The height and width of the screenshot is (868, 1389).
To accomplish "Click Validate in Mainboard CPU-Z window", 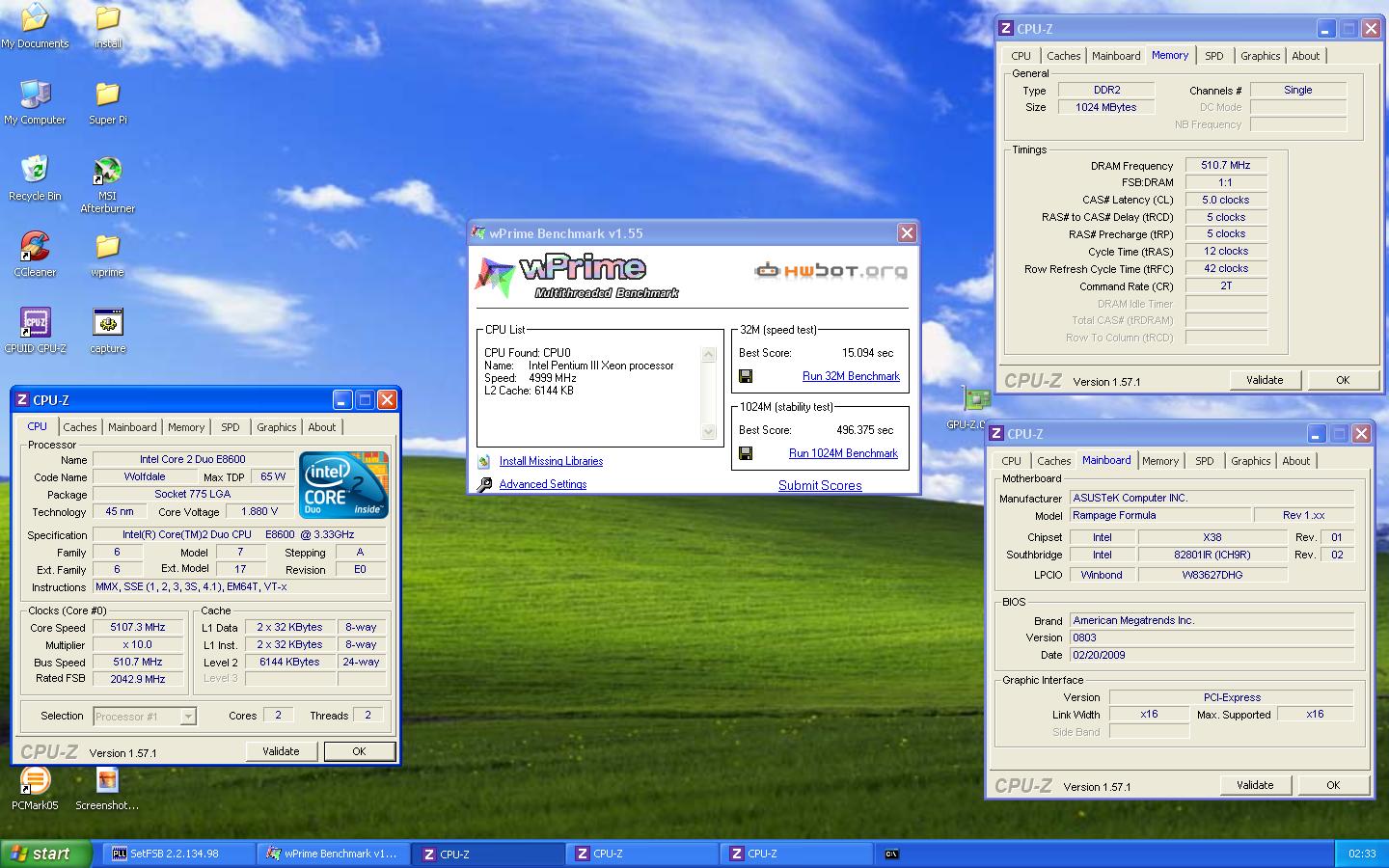I will (x=1255, y=785).
